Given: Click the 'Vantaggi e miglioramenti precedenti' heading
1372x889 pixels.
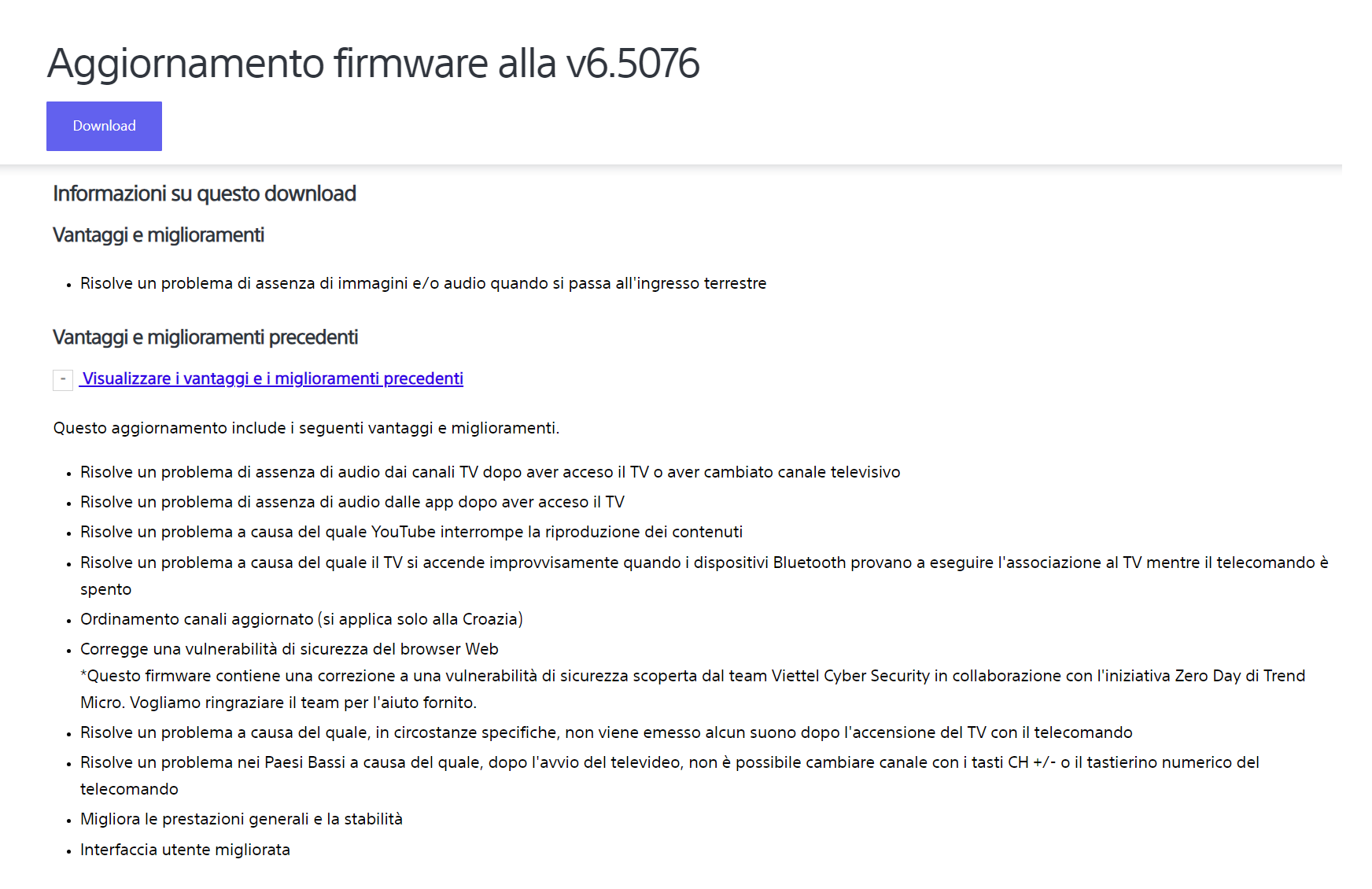Looking at the screenshot, I should click(x=205, y=338).
